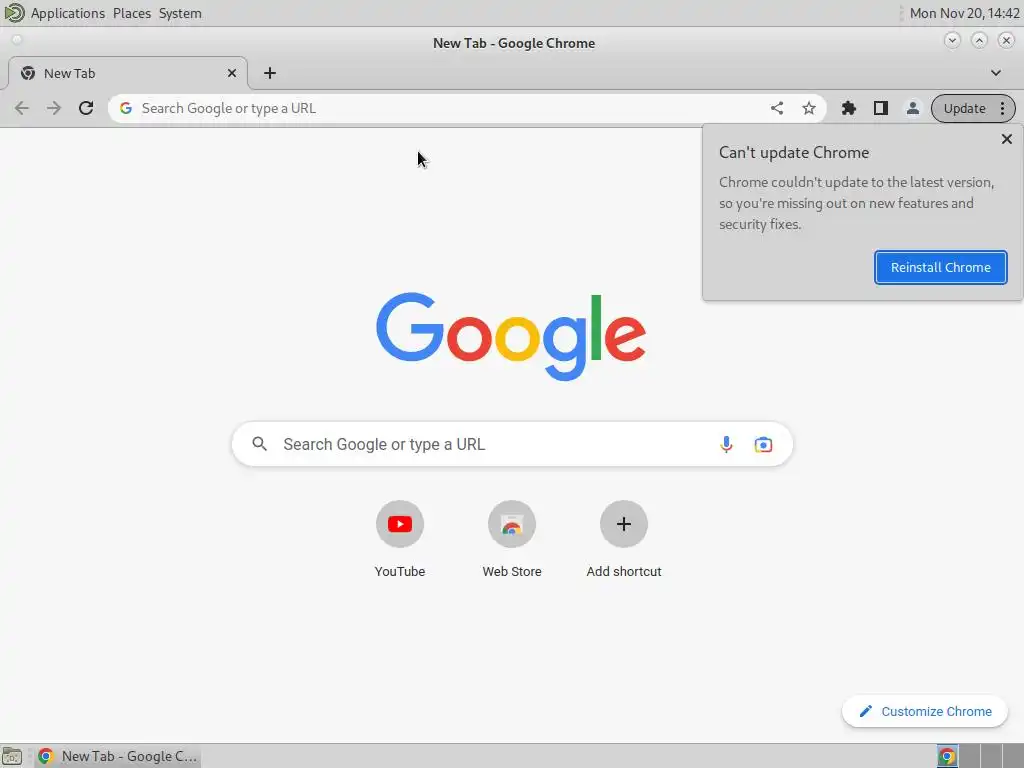Reload the current page
Screen dimensions: 1024x768
coord(86,108)
